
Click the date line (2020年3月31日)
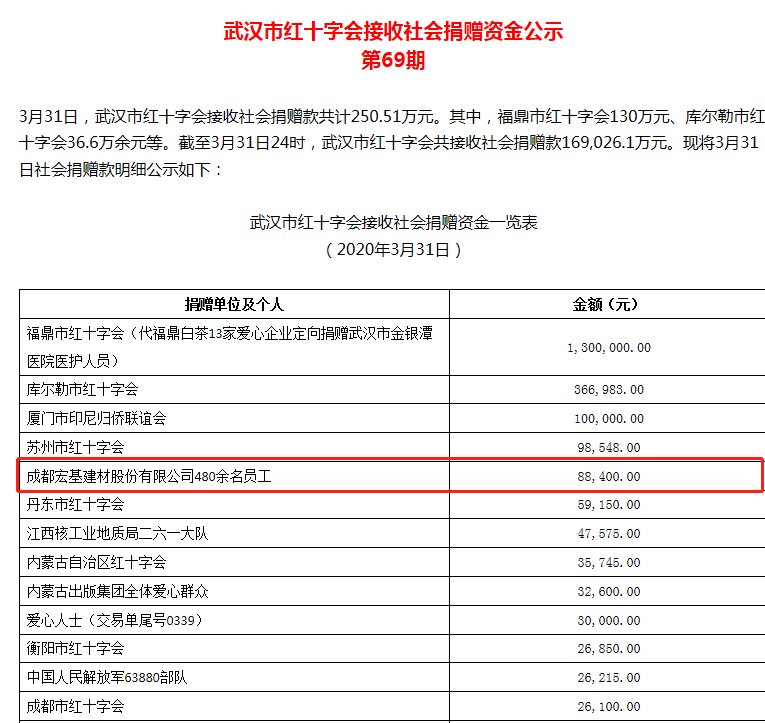(x=393, y=250)
